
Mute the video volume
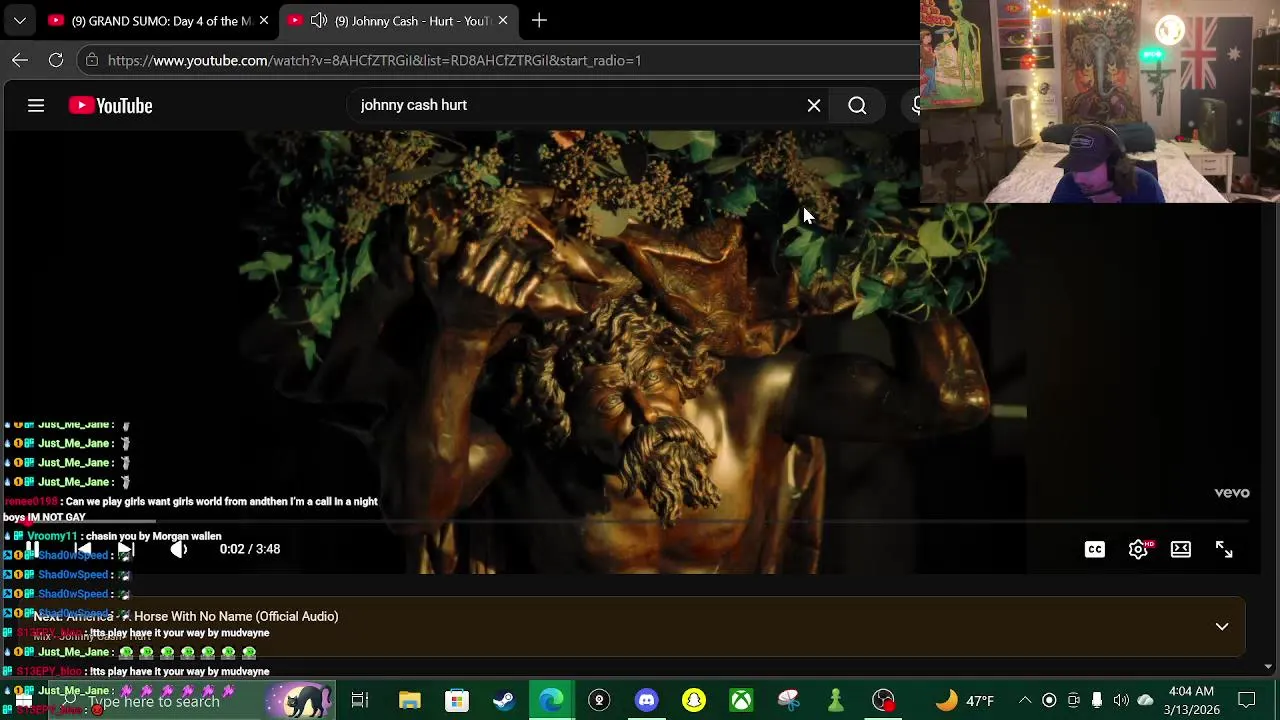tap(179, 549)
